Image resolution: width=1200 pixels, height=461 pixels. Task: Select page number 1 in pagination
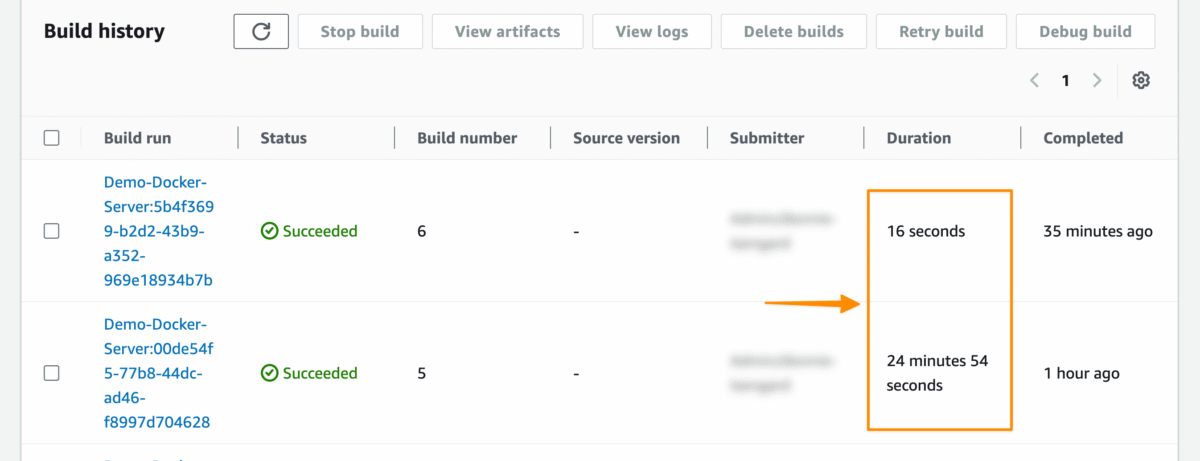pyautogui.click(x=1066, y=81)
